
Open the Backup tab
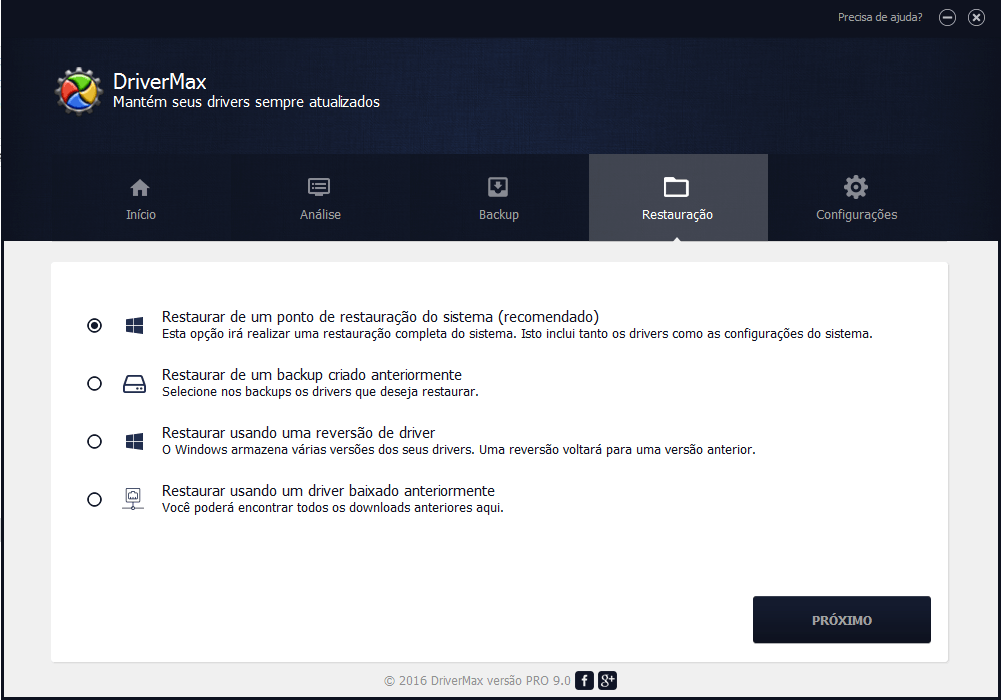pyautogui.click(x=498, y=198)
